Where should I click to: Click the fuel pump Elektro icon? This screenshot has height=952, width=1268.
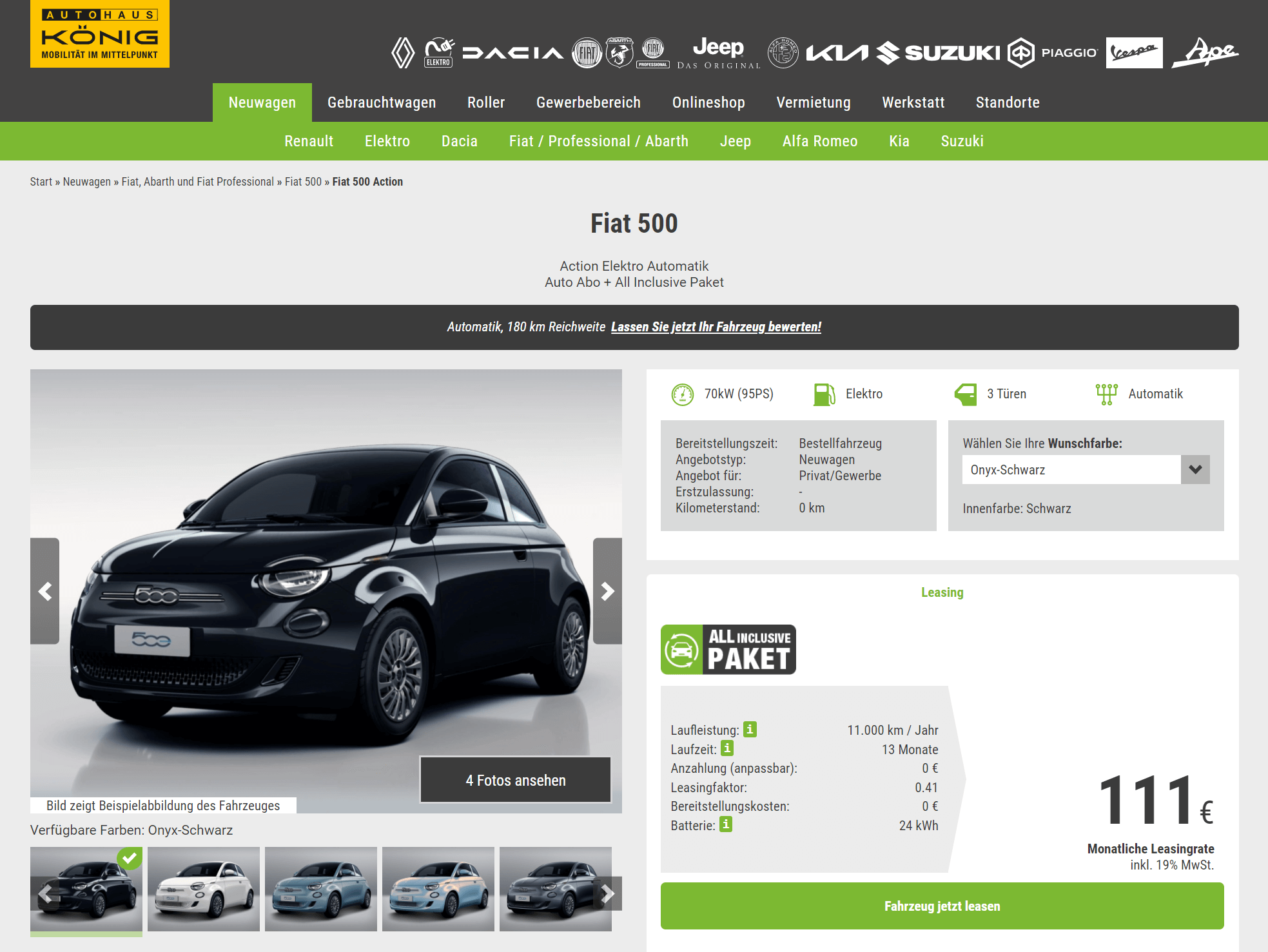[824, 394]
